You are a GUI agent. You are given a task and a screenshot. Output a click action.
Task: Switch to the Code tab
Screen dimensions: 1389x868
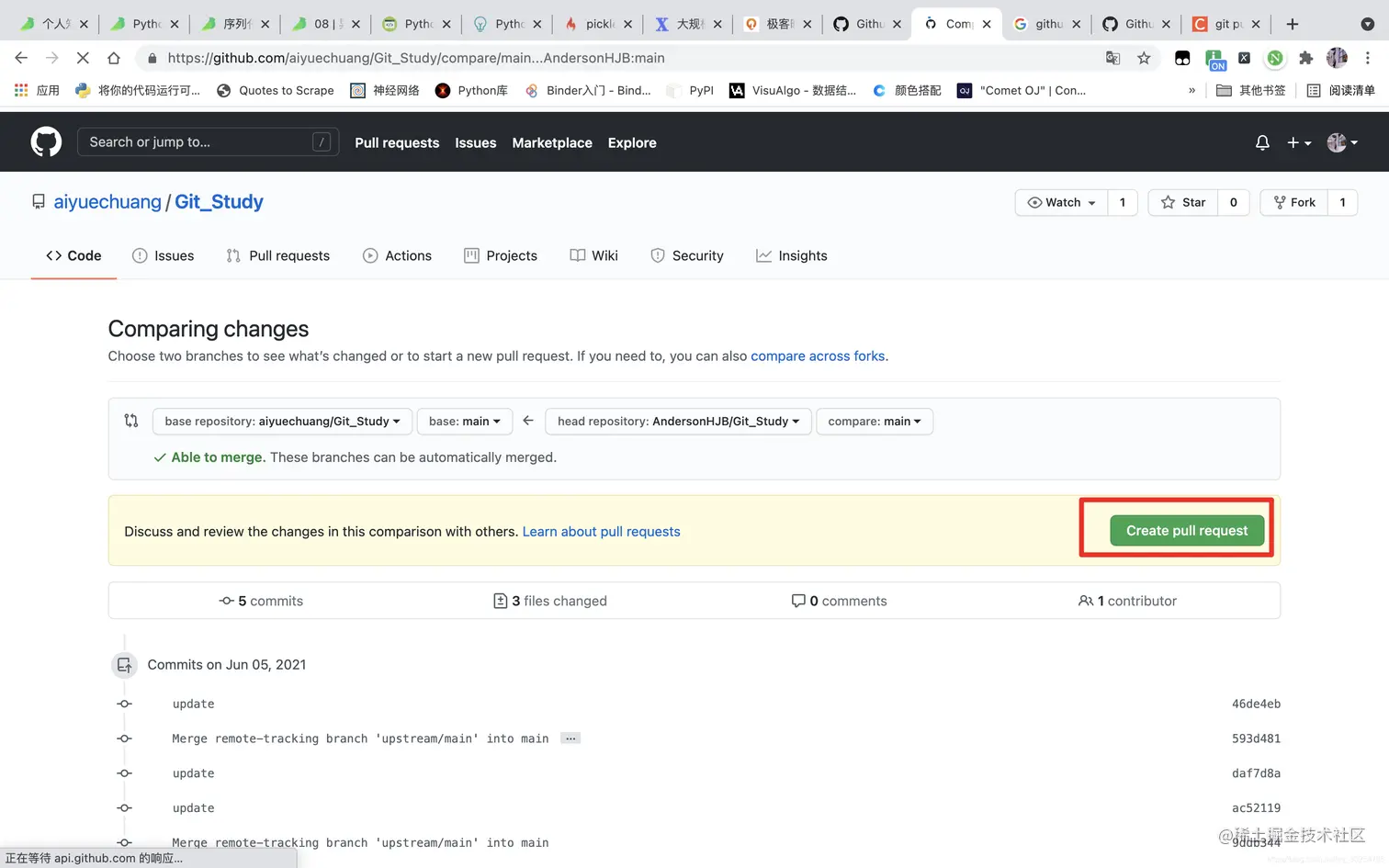[73, 255]
